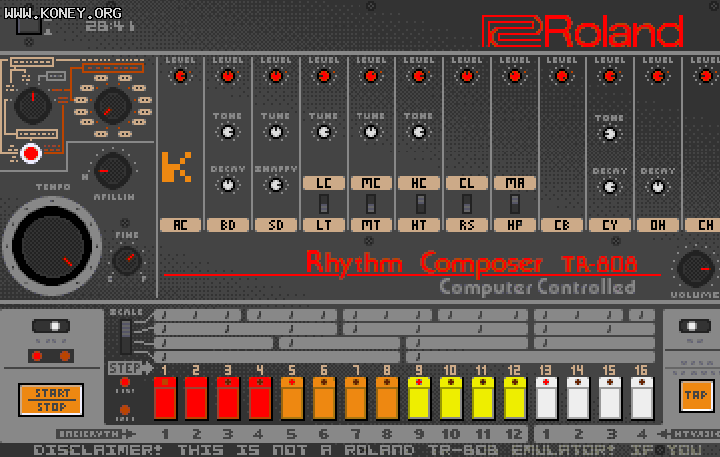
Task: Click the CY Decay knob
Action: (x=610, y=187)
